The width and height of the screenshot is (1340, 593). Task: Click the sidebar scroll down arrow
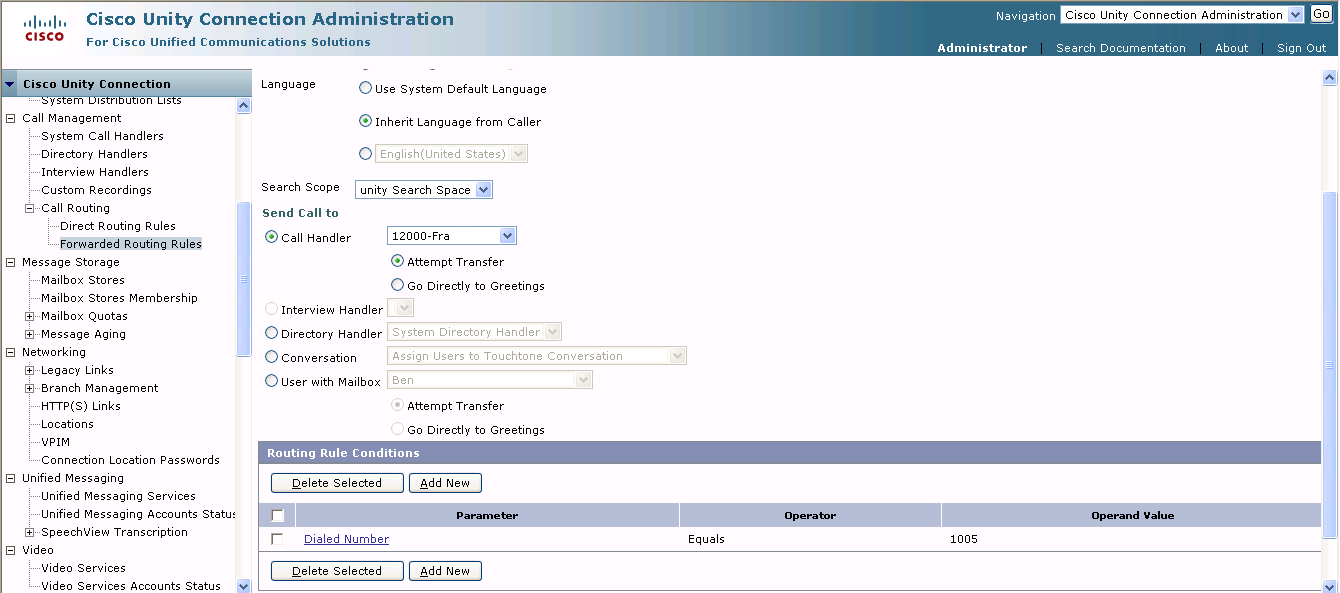click(244, 586)
